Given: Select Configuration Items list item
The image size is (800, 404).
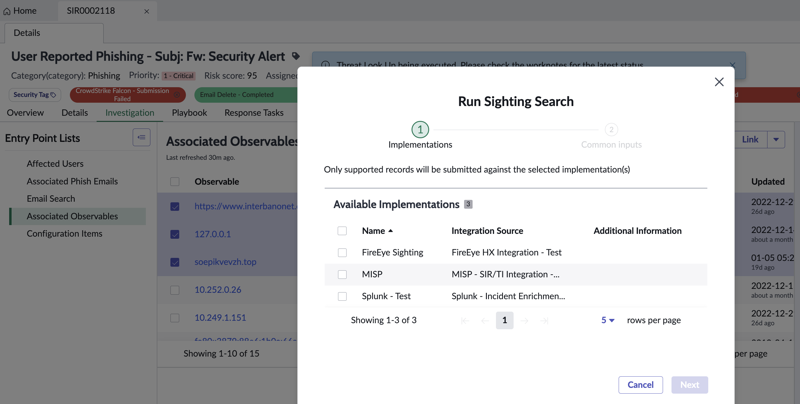Looking at the screenshot, I should coord(64,234).
